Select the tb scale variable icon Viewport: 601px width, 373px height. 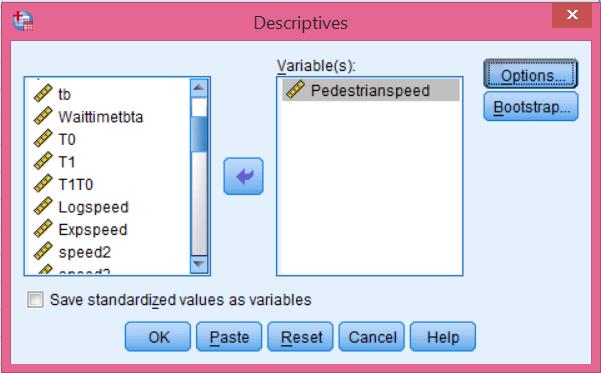pos(43,94)
